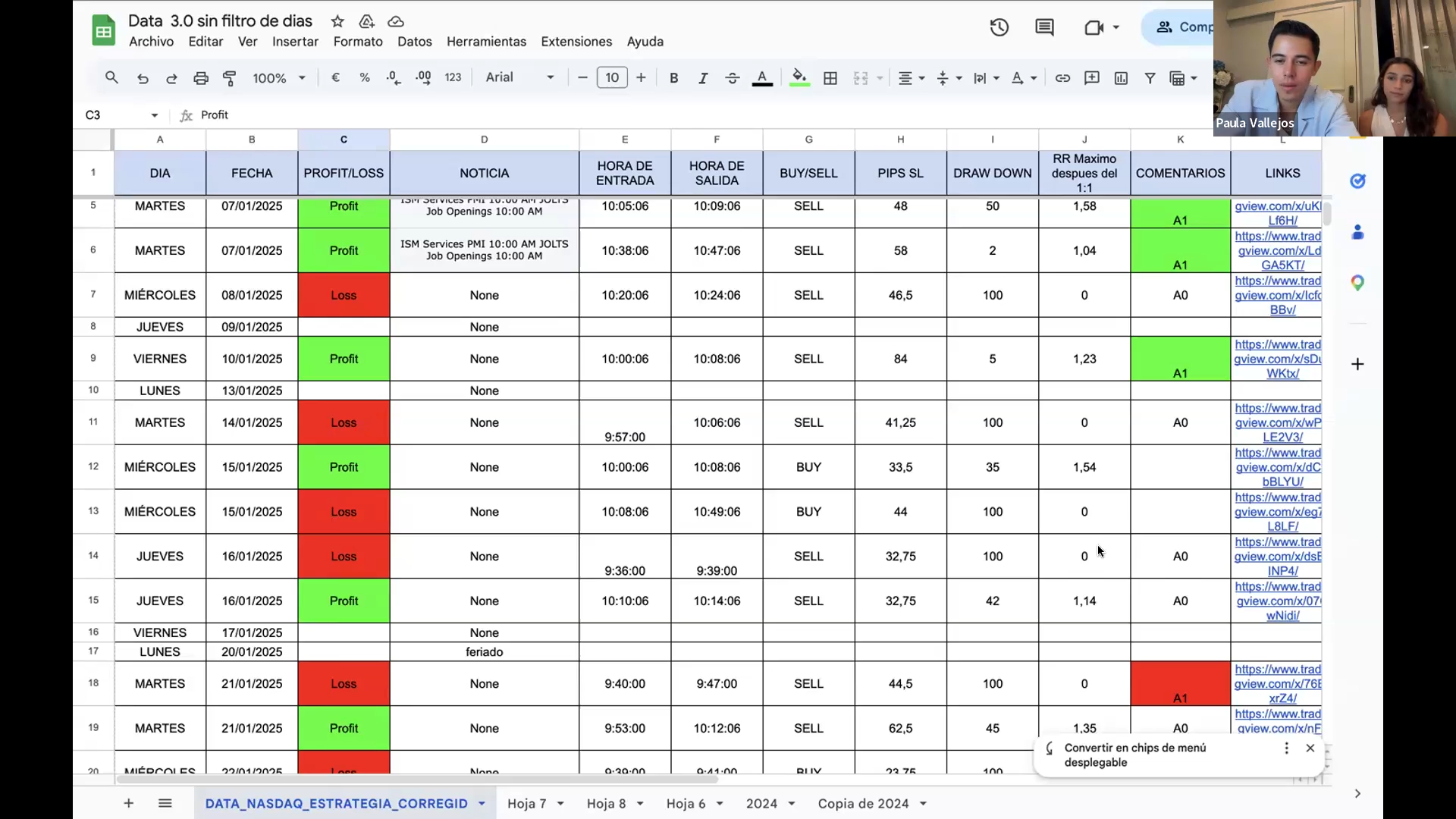
Task: Toggle strikethrough formatting
Action: [732, 78]
